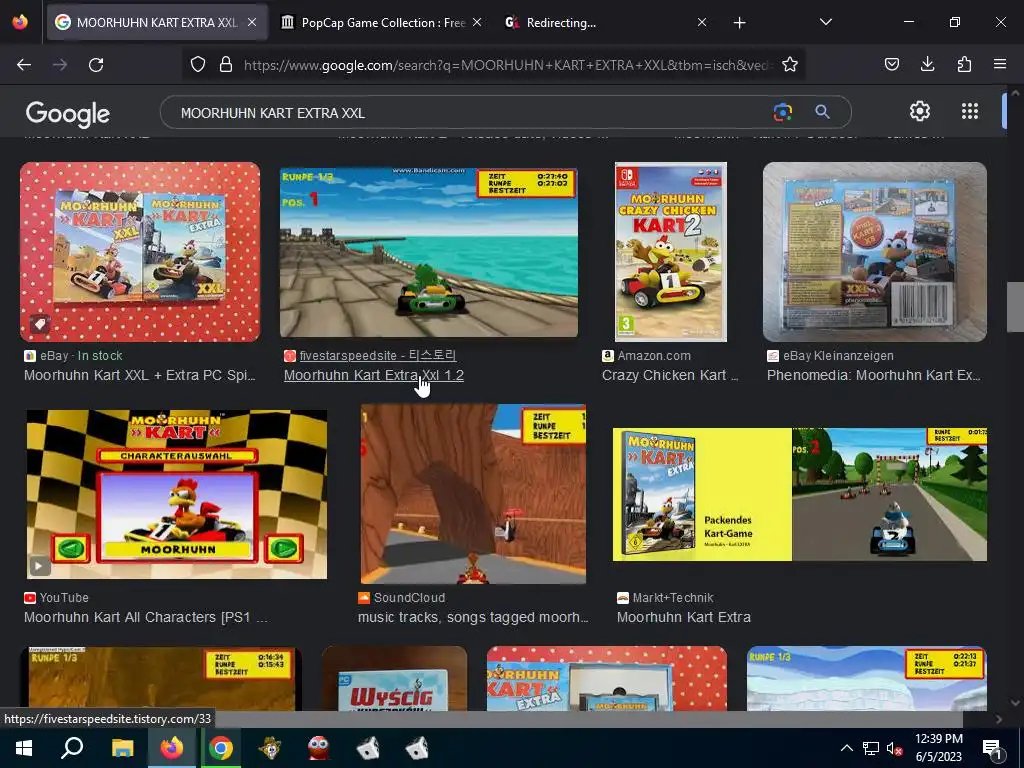
Task: Open the red ball character taskbar app
Action: [x=319, y=748]
